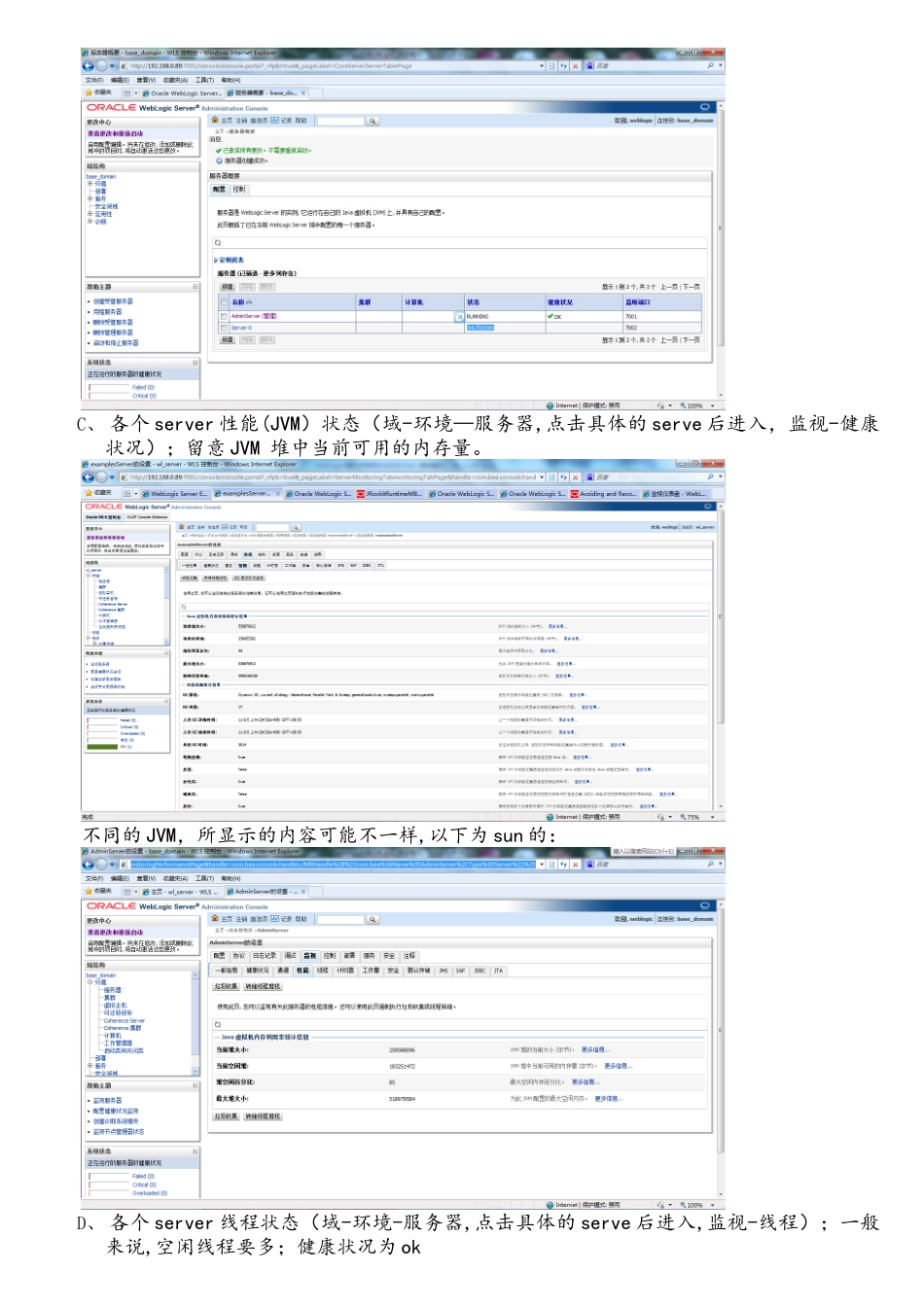
Task: Open the 监视 tab in the AdminServer settings
Action: 310,956
